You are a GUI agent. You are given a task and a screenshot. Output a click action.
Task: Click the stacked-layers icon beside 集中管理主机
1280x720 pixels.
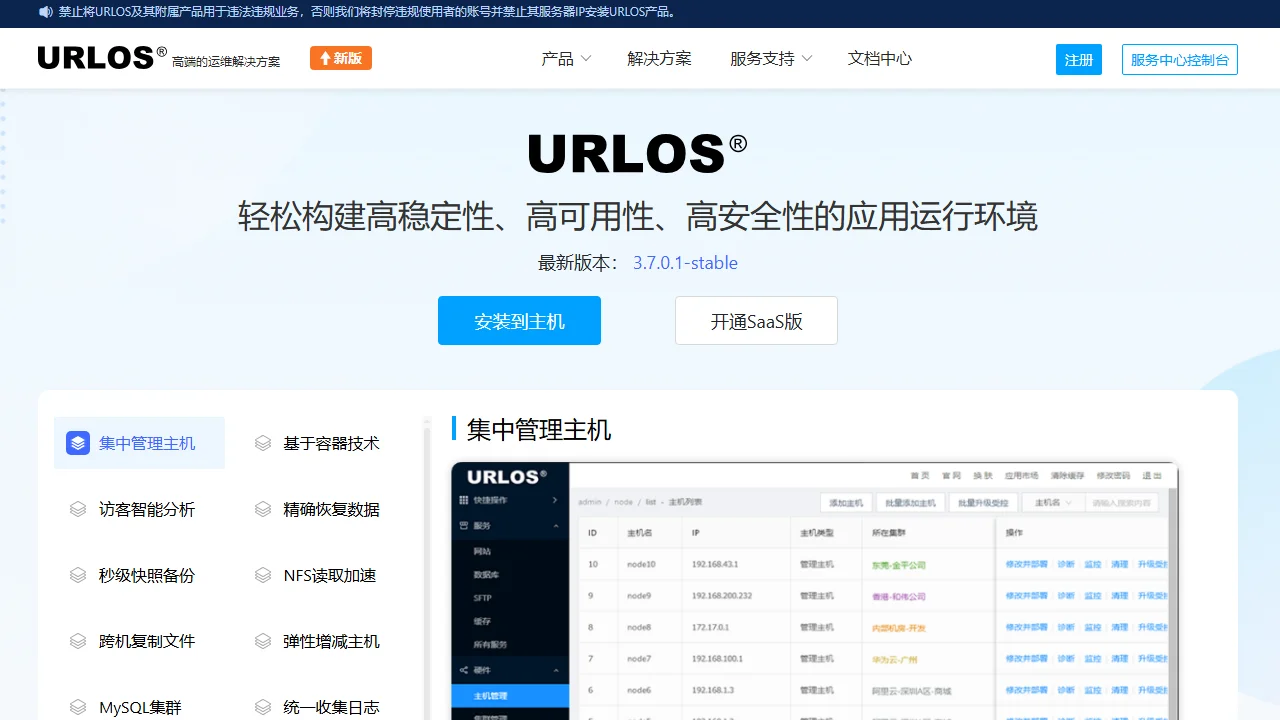tap(78, 443)
